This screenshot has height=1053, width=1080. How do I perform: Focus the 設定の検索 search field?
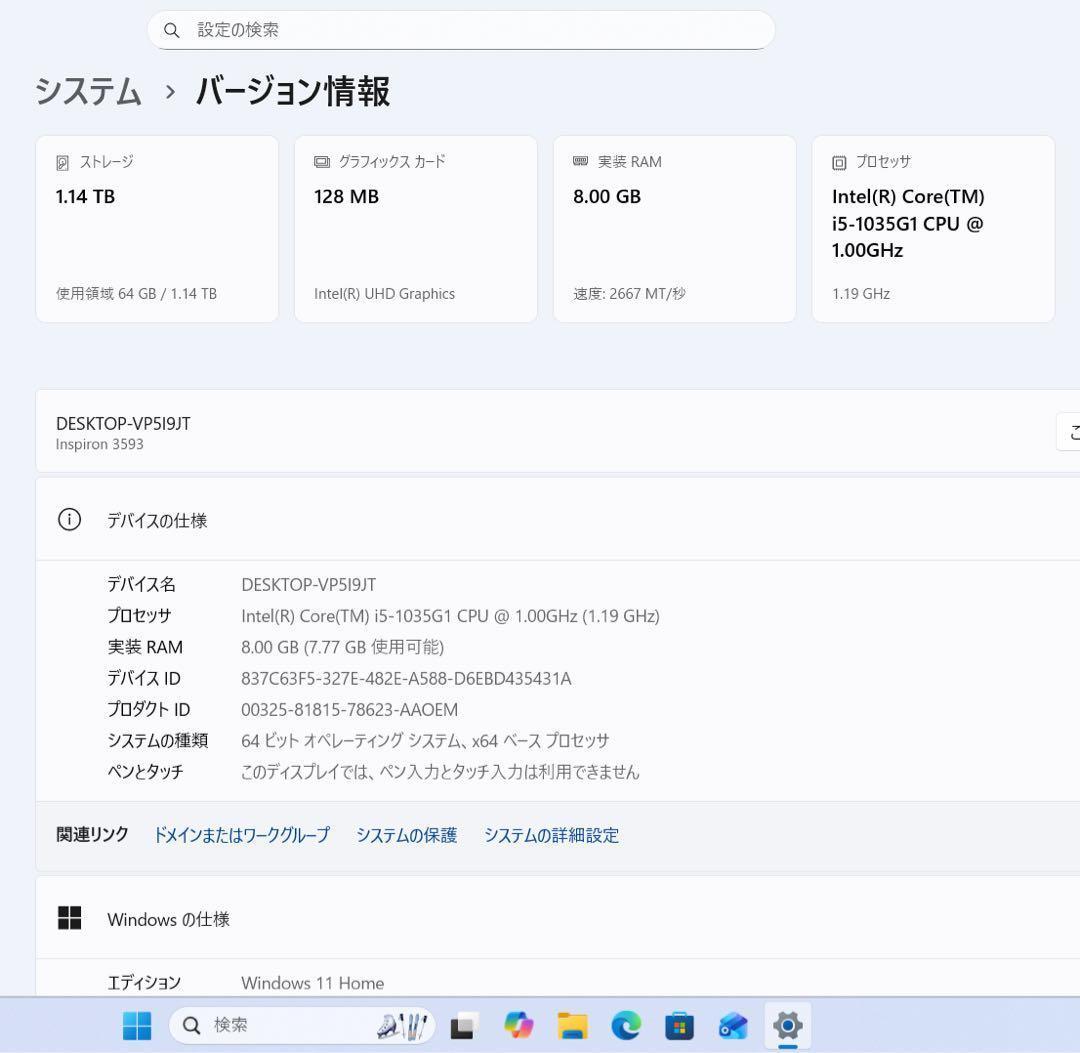click(x=461, y=30)
